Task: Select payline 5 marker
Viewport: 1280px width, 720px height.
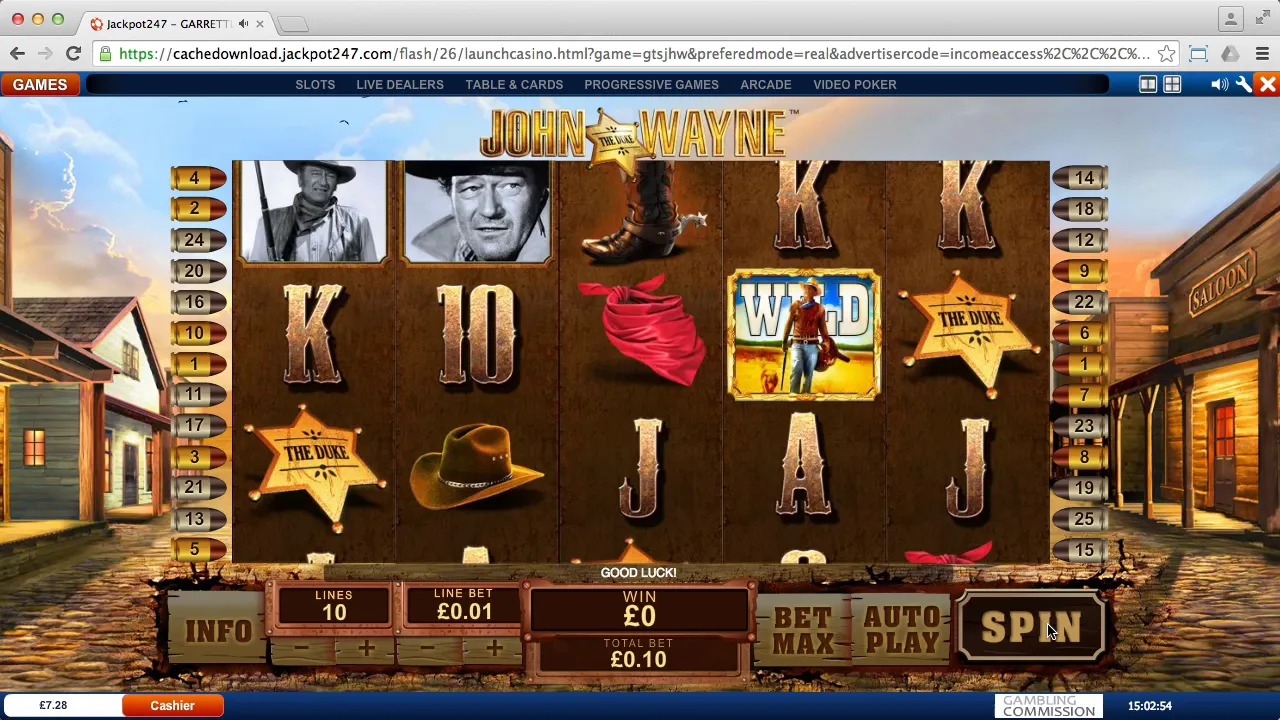Action: pyautogui.click(x=197, y=550)
